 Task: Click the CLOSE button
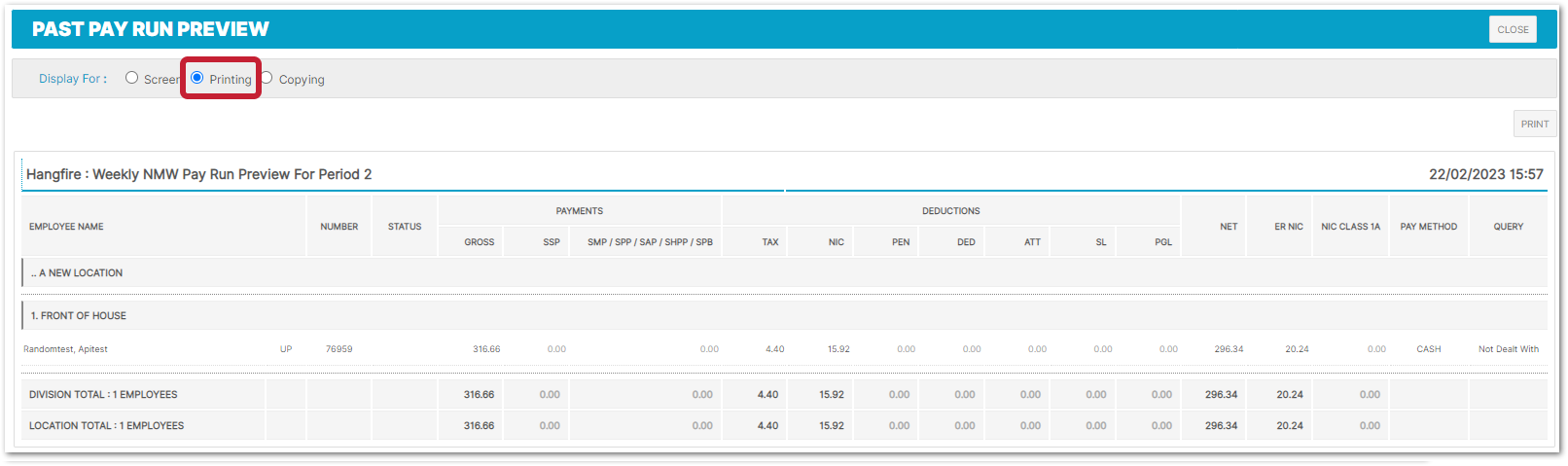1513,29
